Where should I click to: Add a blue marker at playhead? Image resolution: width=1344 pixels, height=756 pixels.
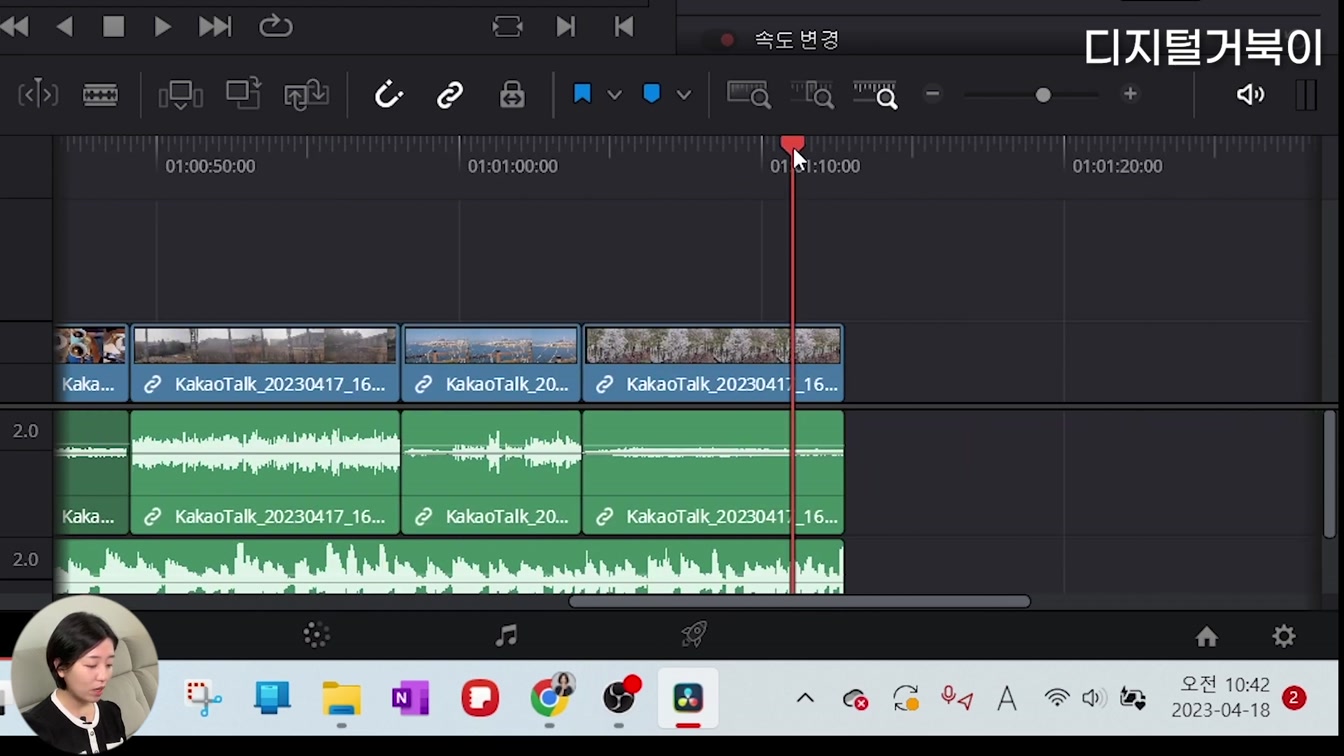pos(651,94)
